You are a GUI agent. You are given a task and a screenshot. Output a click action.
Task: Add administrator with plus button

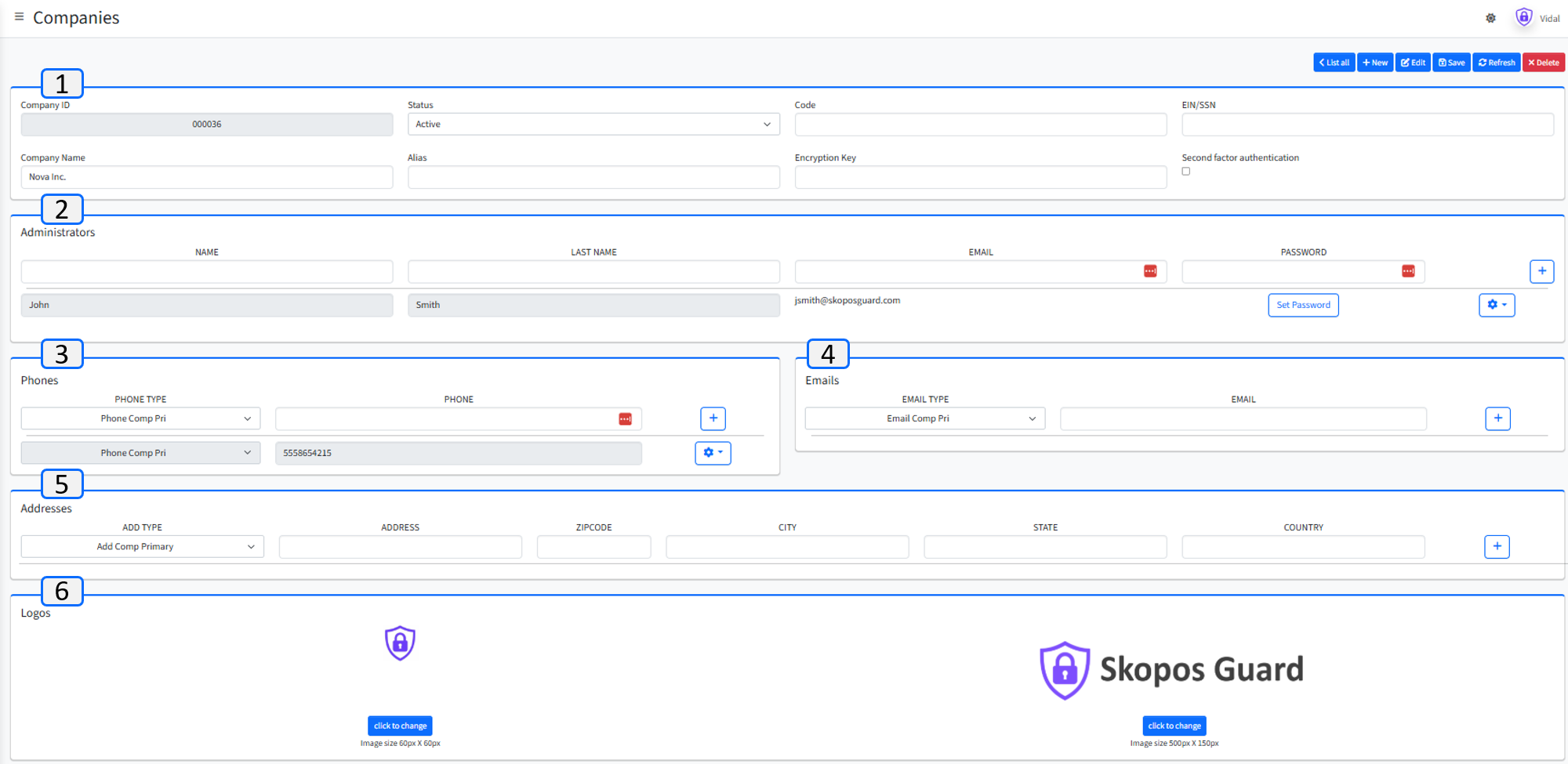tap(1542, 271)
